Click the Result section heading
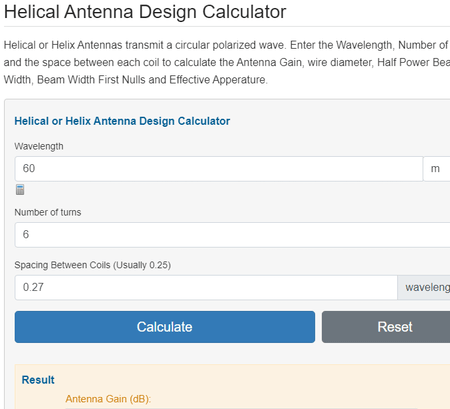The height and width of the screenshot is (409, 450). pyautogui.click(x=38, y=380)
